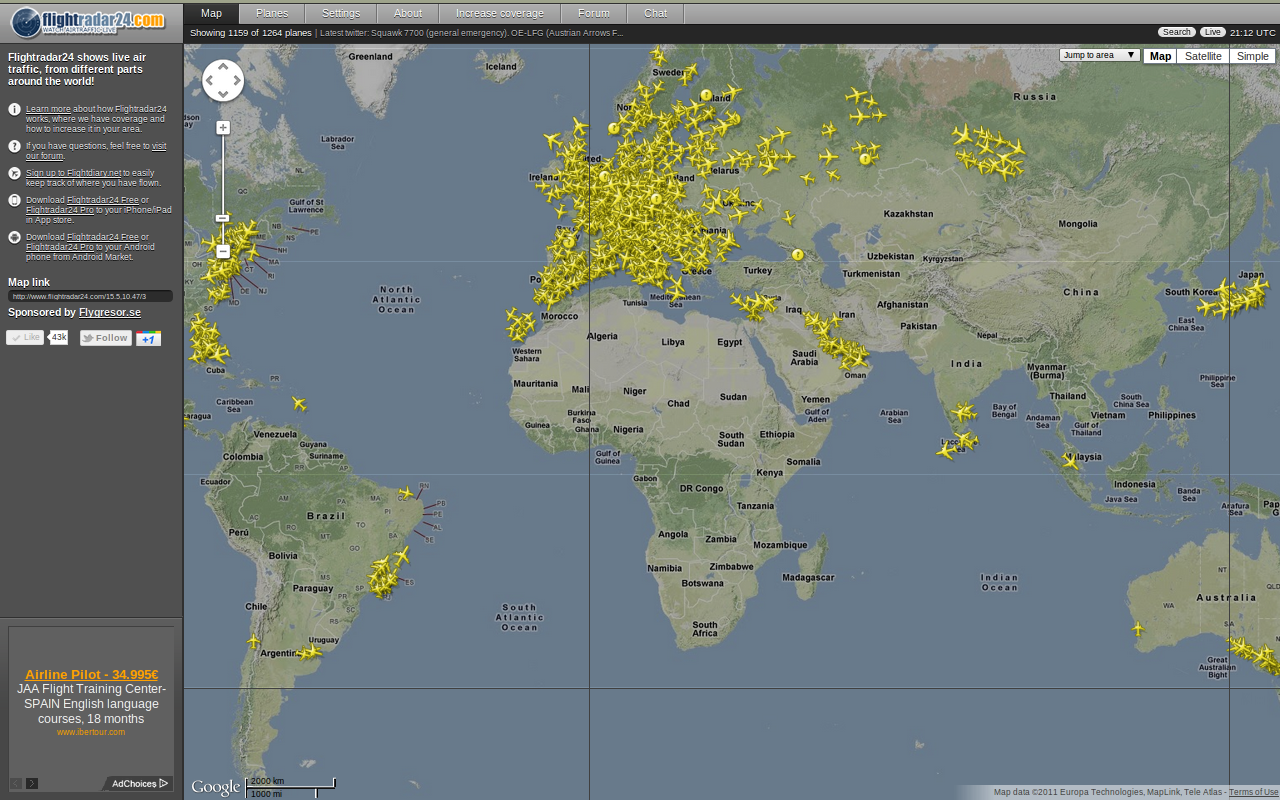The width and height of the screenshot is (1280, 800).
Task: Select the plane over western Australia
Action: (1137, 628)
